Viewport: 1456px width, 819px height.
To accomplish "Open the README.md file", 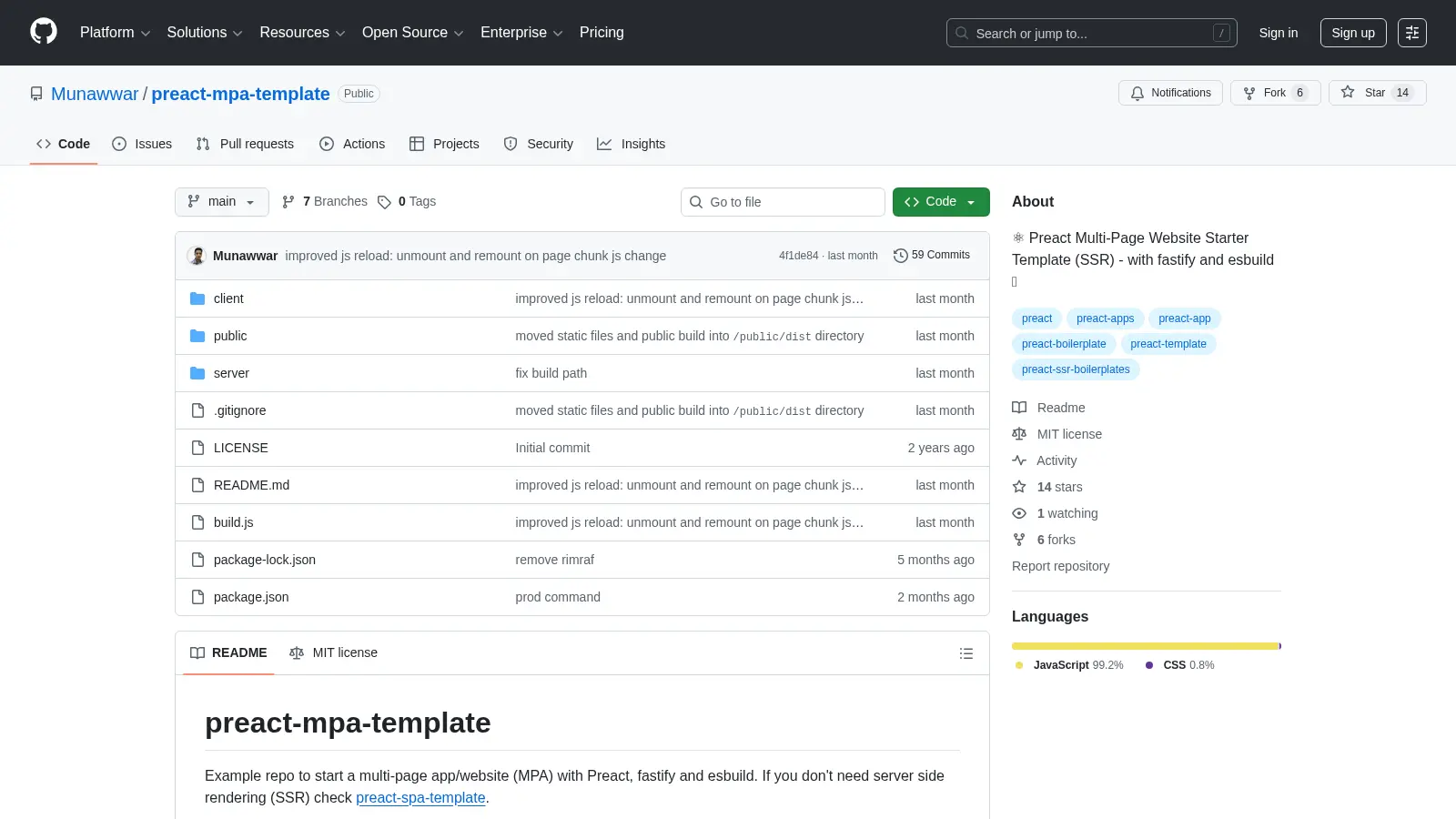I will click(251, 485).
